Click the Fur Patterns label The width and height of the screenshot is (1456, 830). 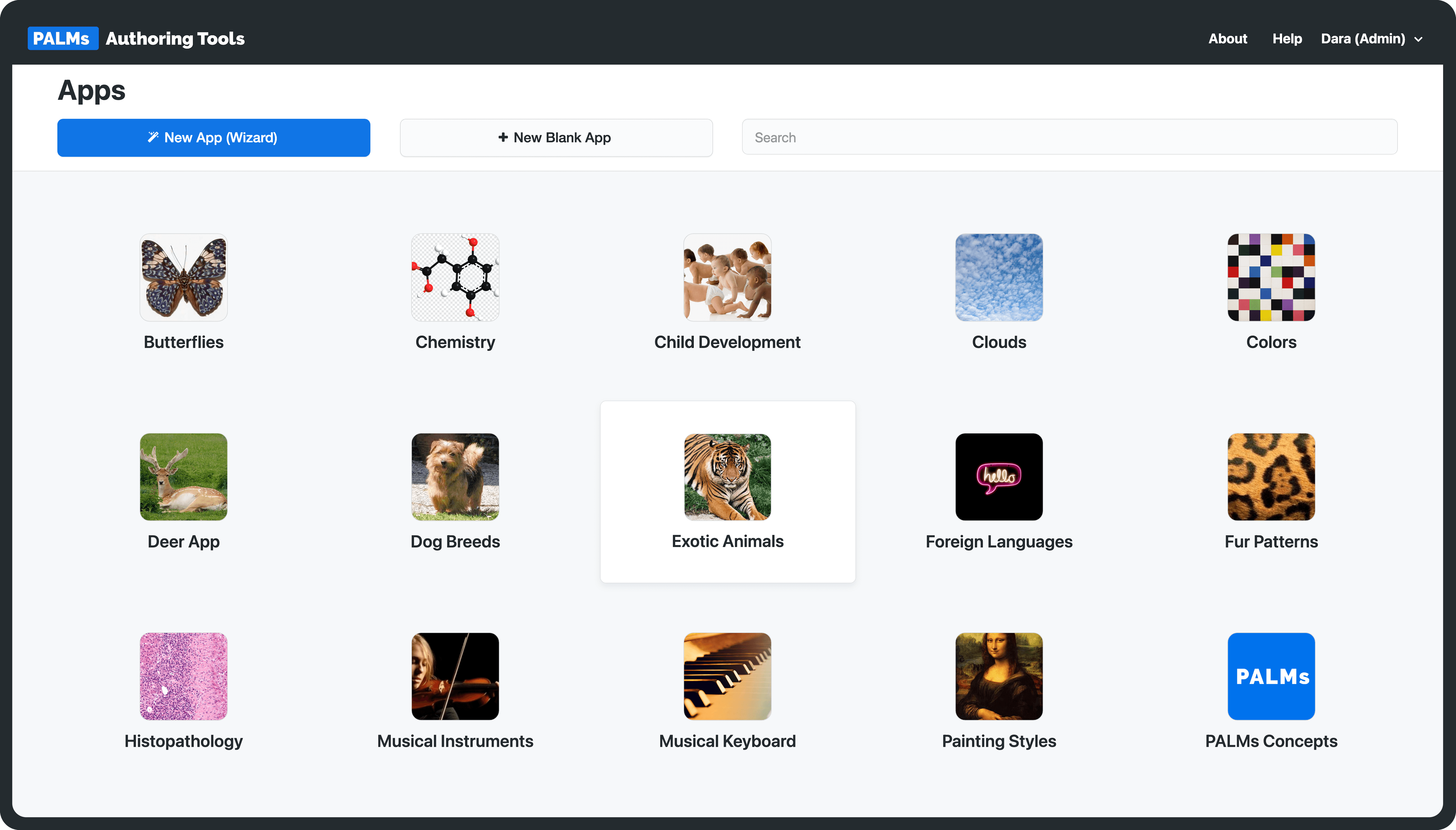tap(1271, 542)
